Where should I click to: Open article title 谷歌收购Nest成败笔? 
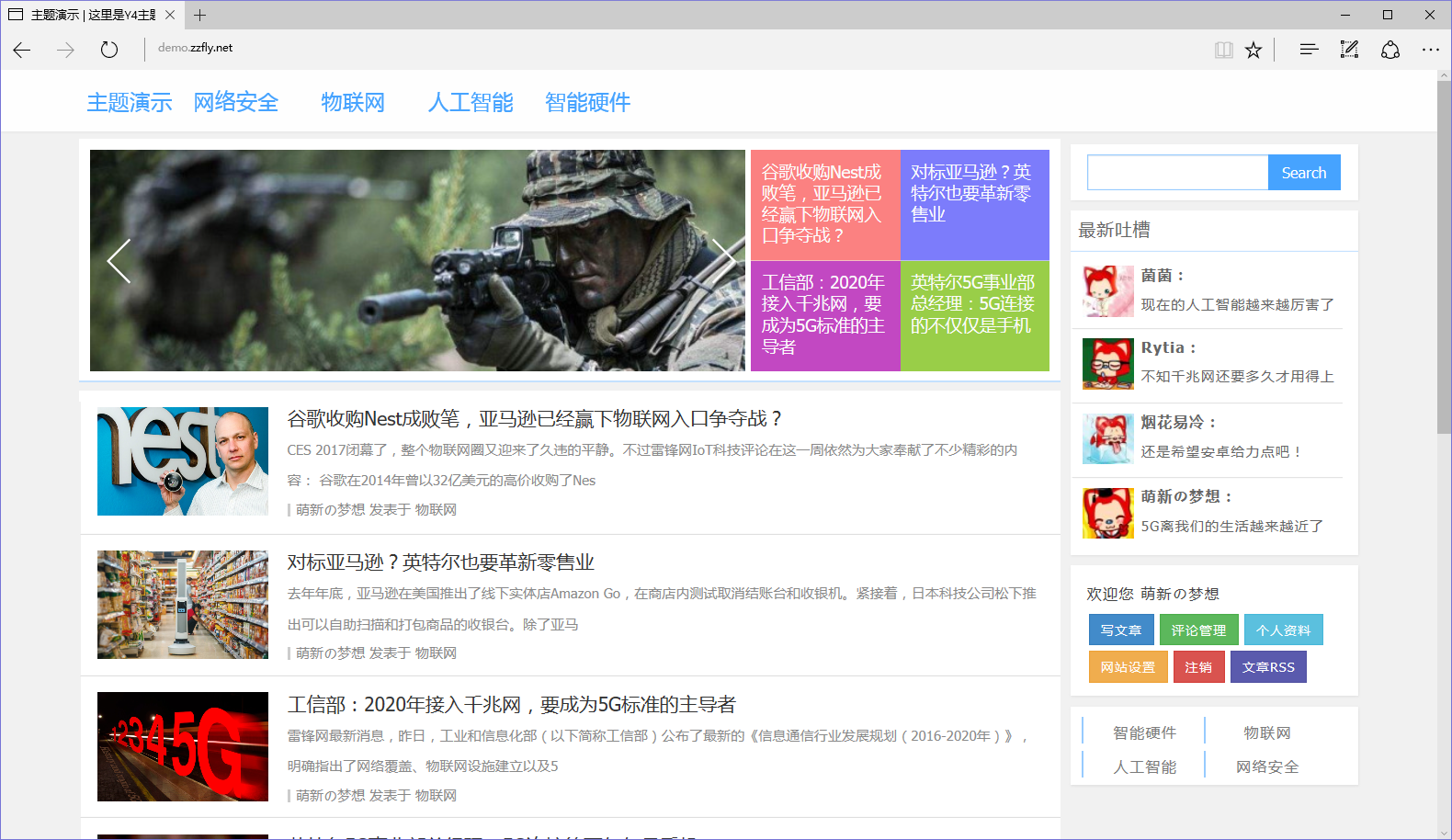(x=535, y=419)
